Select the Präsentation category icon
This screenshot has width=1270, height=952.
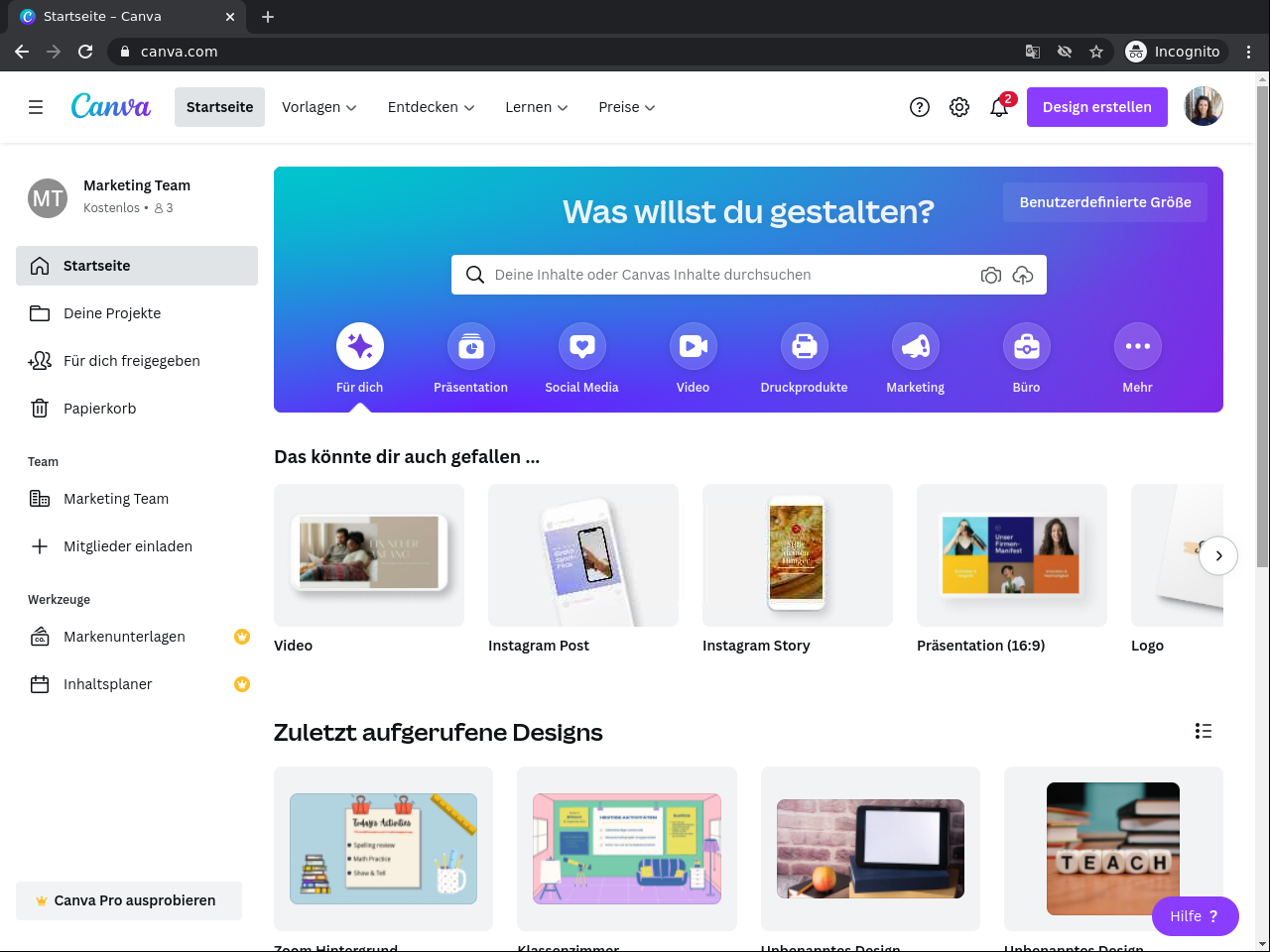coord(471,346)
